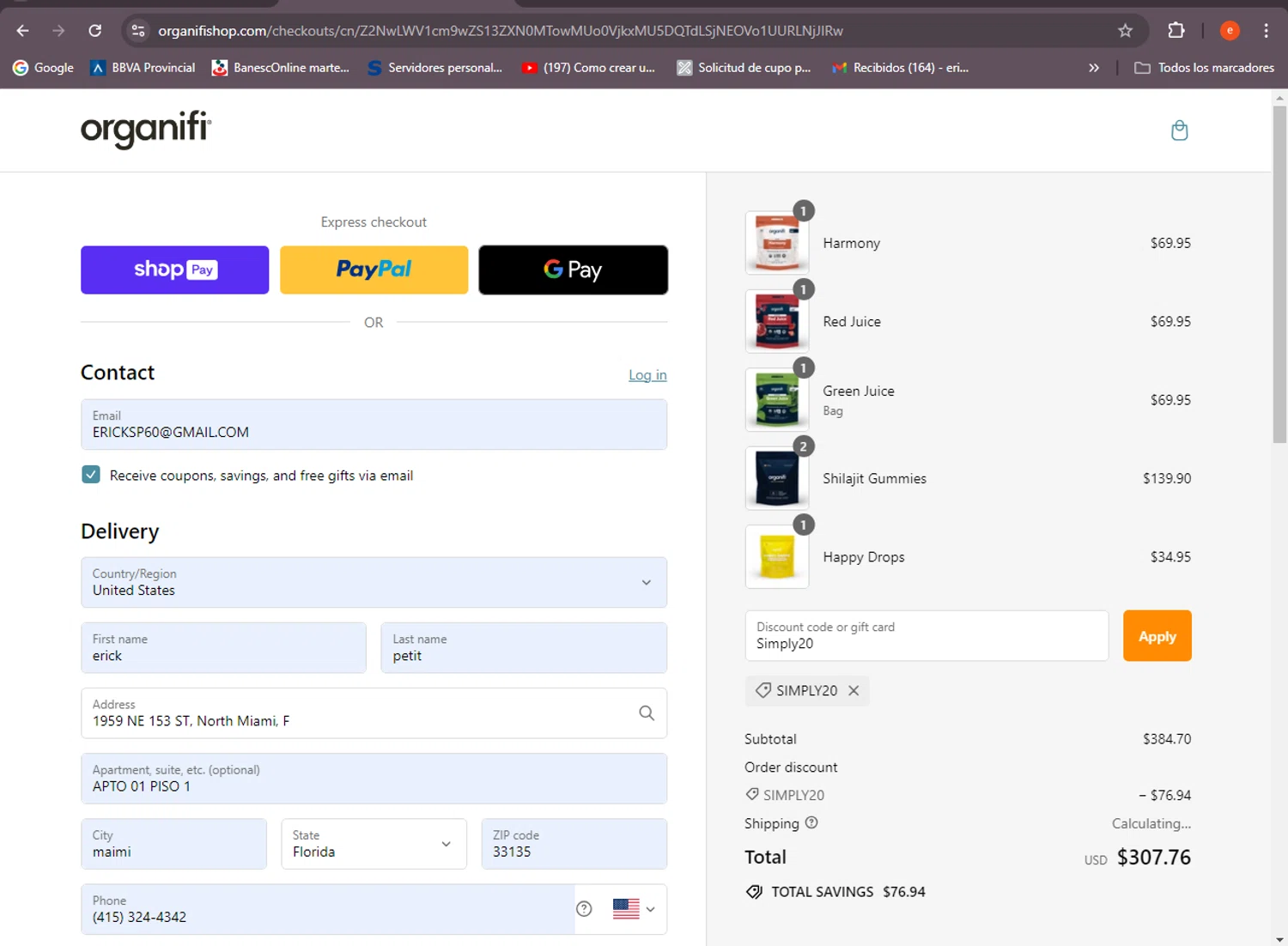Open the Google bookmark
This screenshot has width=1288, height=946.
pos(43,68)
